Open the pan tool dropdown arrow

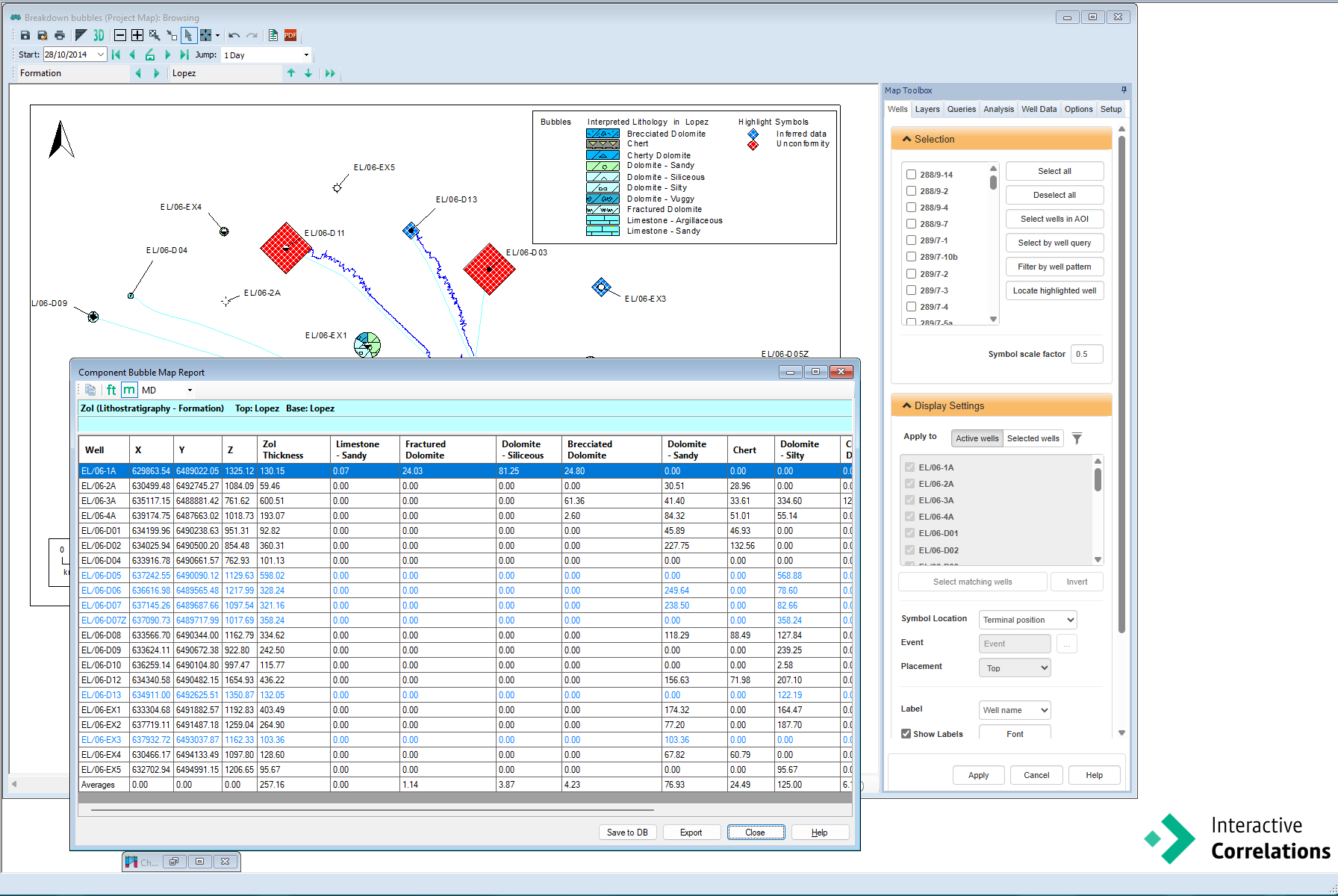(x=217, y=35)
